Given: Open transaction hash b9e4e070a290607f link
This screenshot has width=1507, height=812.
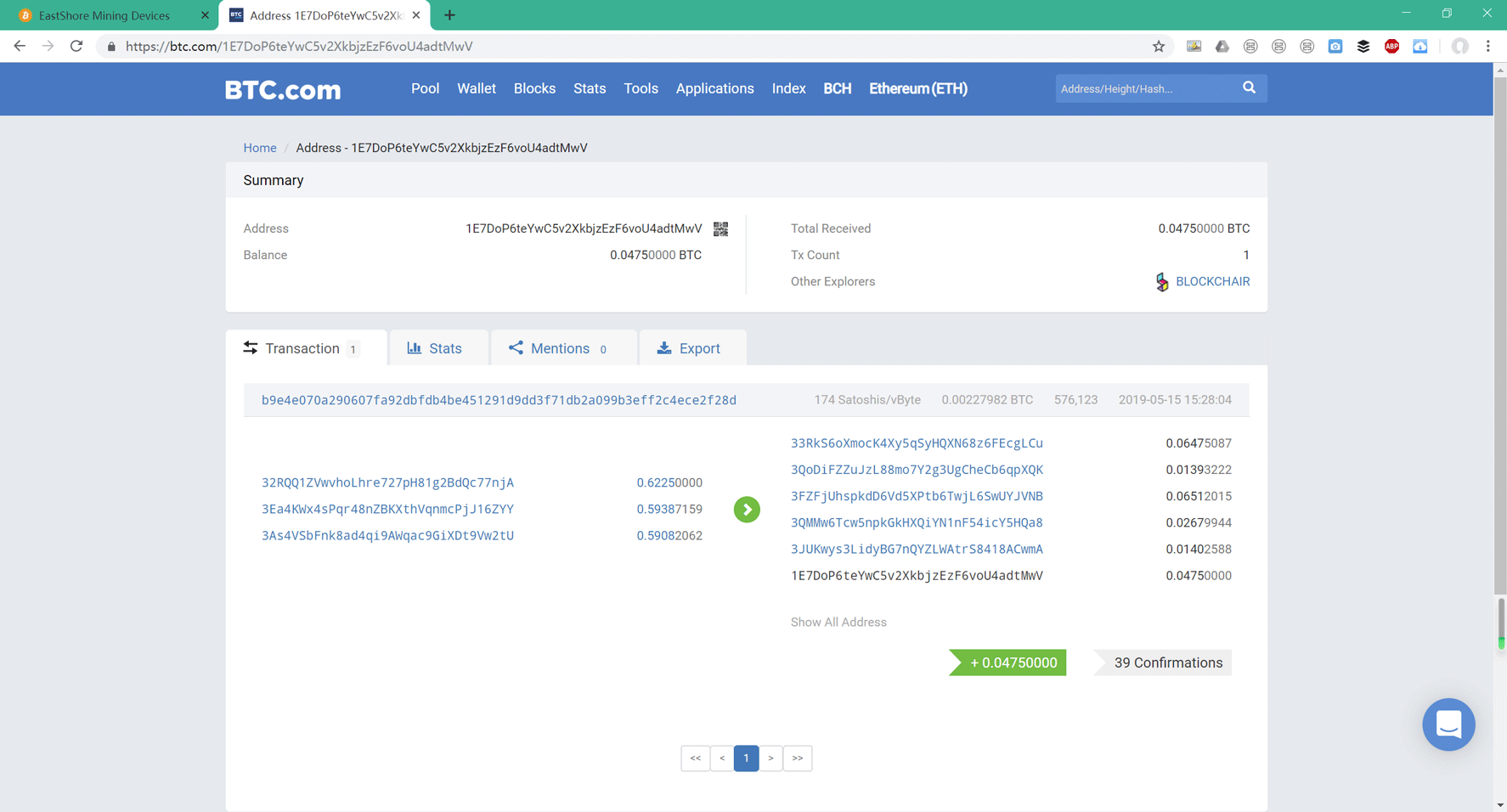Looking at the screenshot, I should (499, 400).
